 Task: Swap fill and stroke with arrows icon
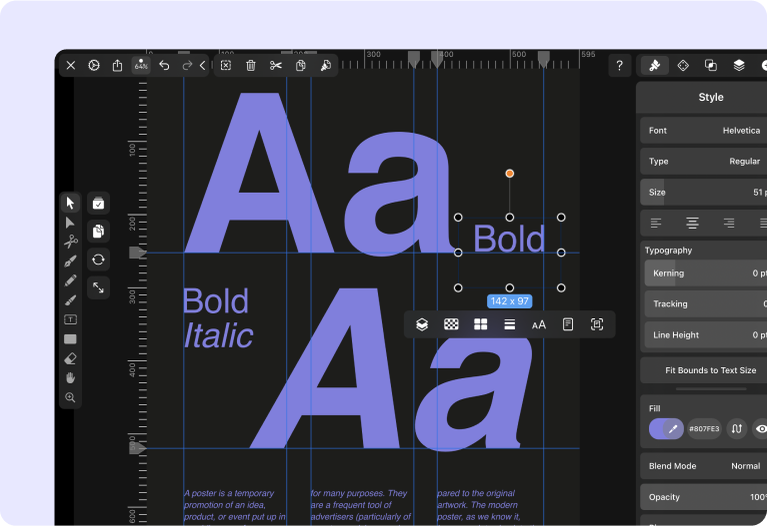tap(737, 429)
